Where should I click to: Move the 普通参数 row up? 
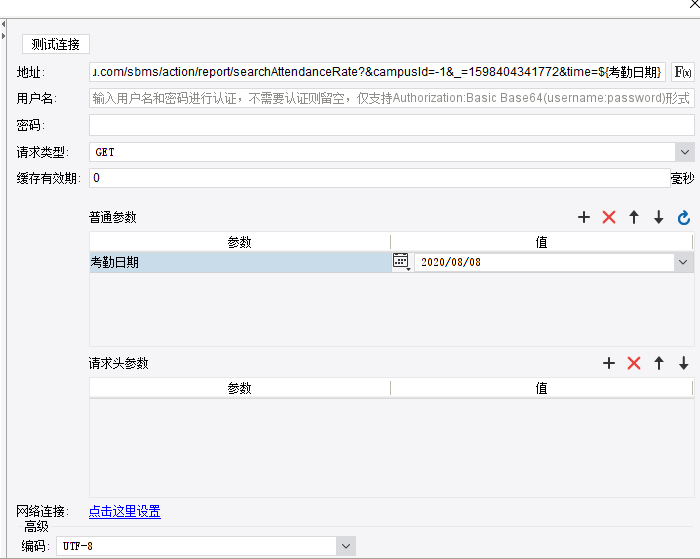(x=634, y=217)
